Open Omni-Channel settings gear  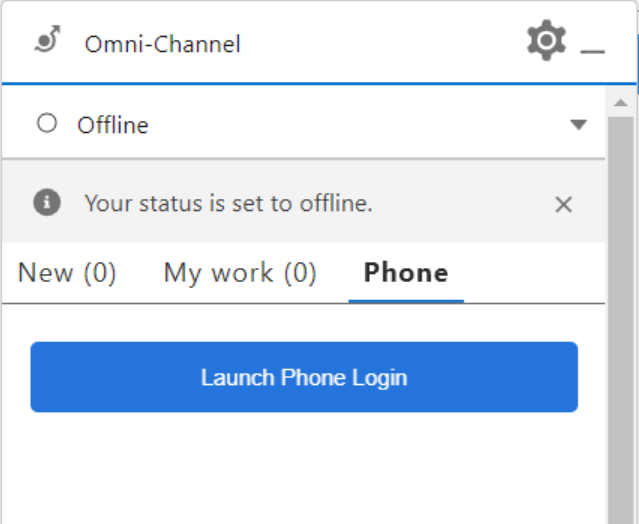546,41
